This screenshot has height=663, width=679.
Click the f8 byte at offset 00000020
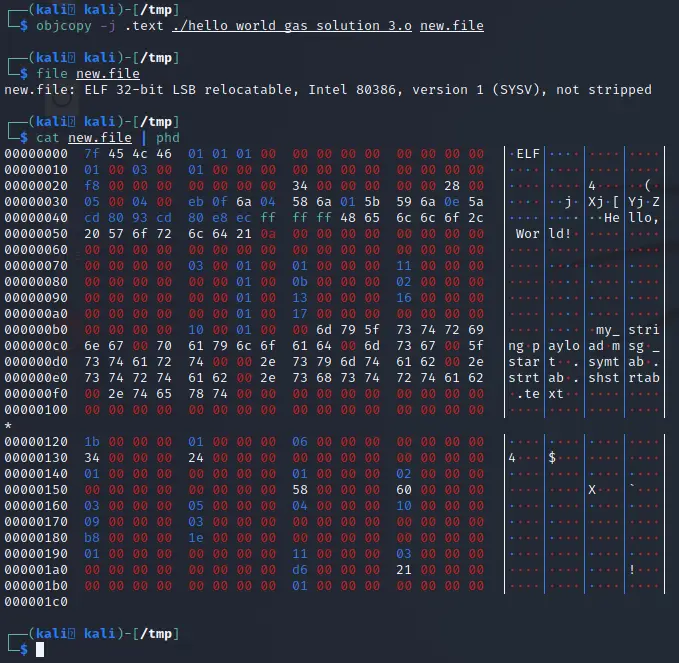(x=92, y=186)
